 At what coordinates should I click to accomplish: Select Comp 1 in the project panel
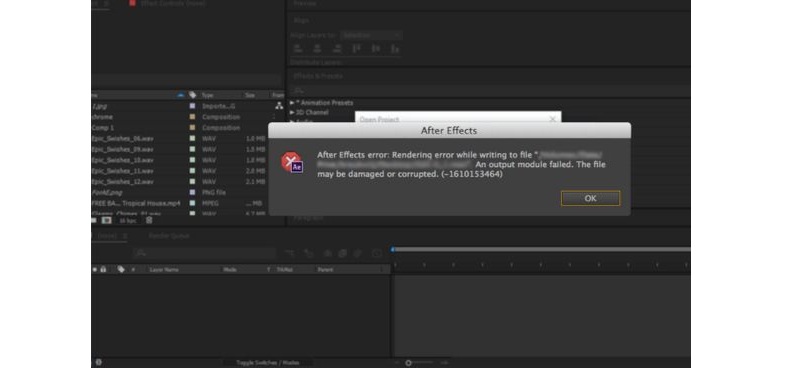tap(103, 128)
